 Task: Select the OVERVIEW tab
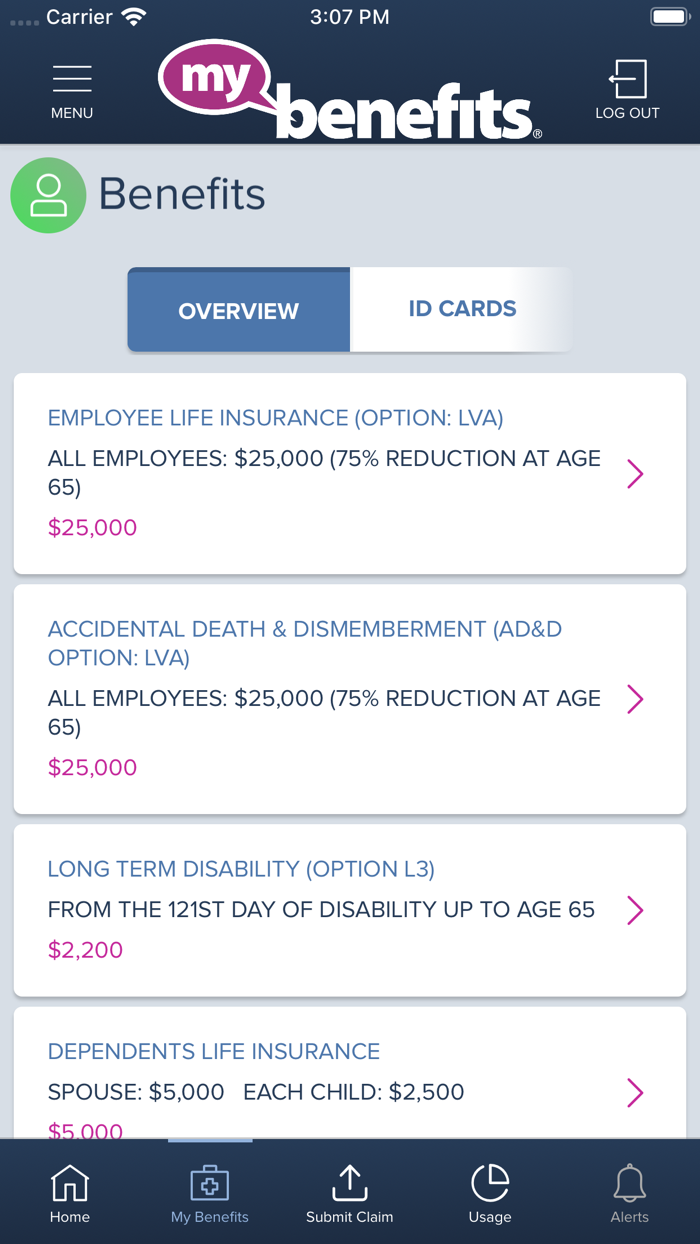(x=238, y=311)
